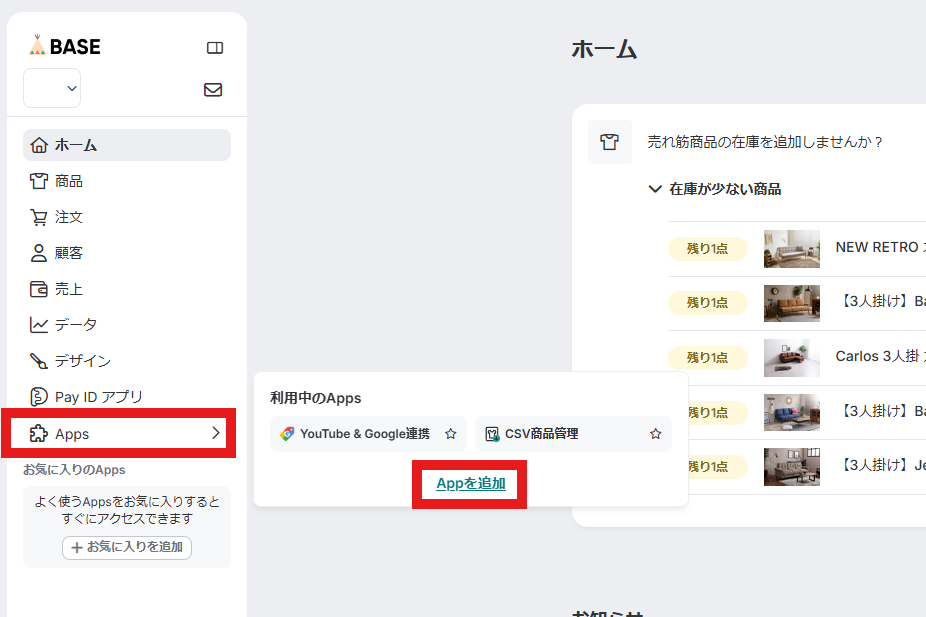The width and height of the screenshot is (926, 617).
Task: Open the shop selector dropdown
Action: coord(52,88)
